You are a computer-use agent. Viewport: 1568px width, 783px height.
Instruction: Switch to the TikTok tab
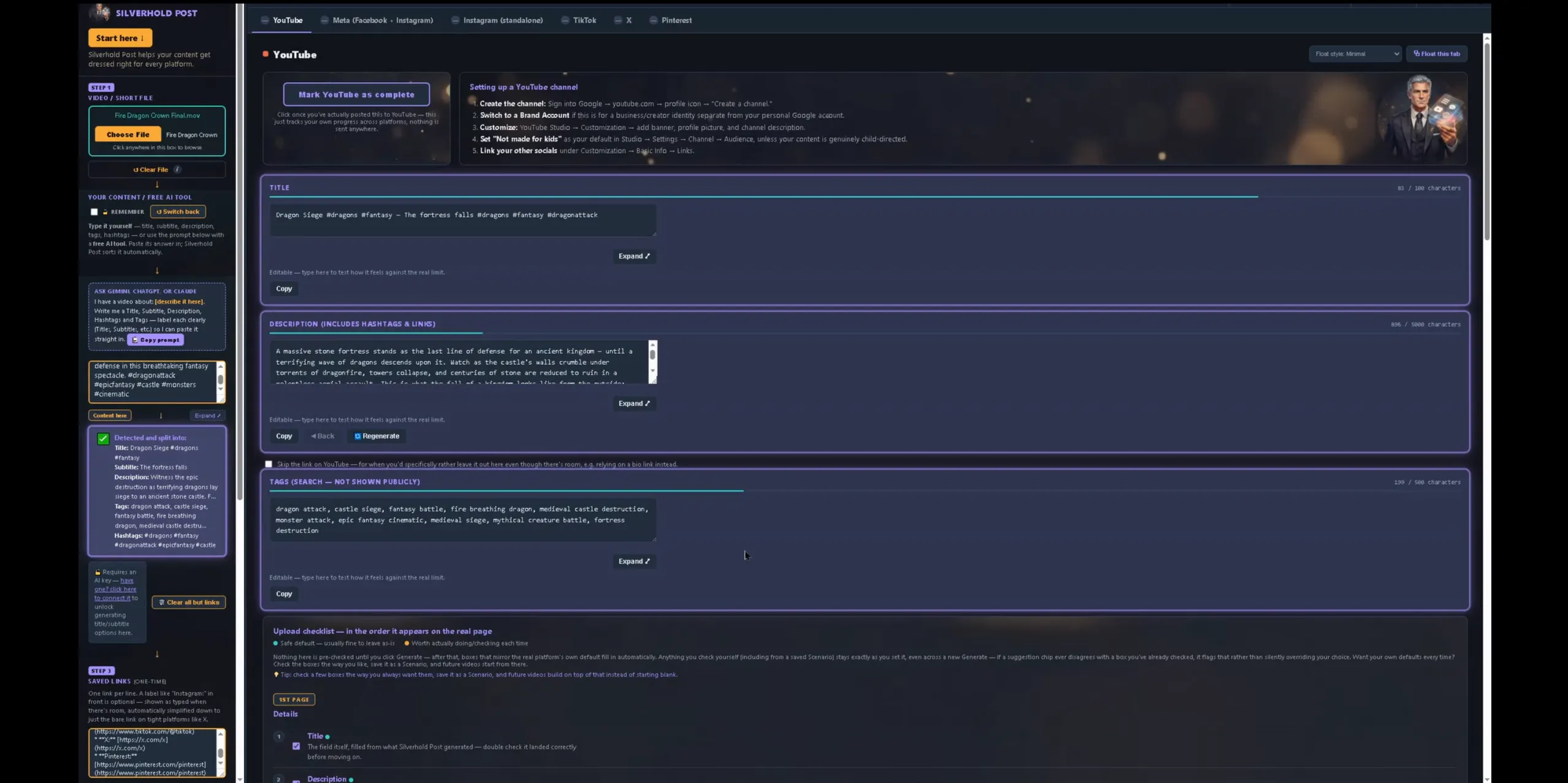(578, 20)
